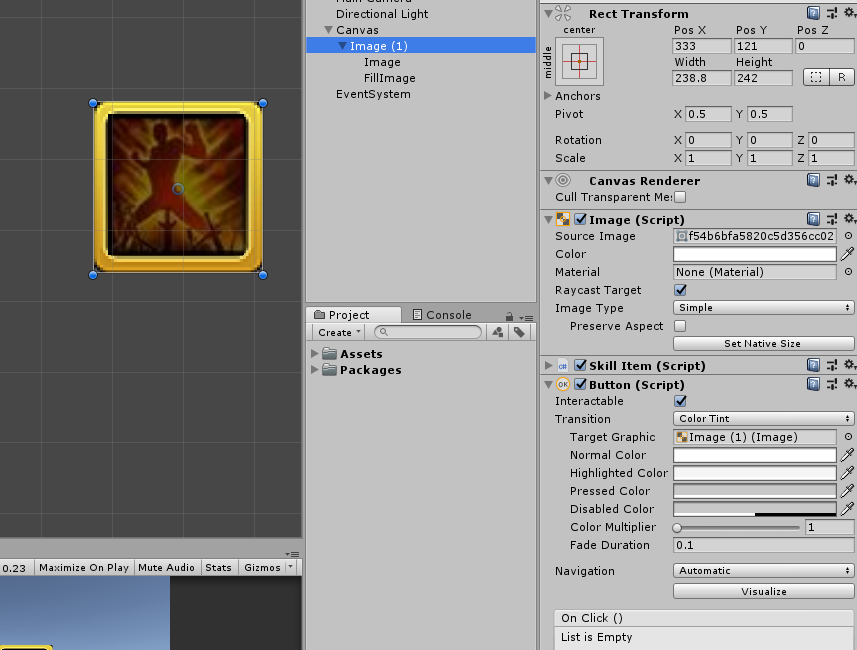
Task: Open Canvas Renderer gear menu
Action: click(x=849, y=179)
